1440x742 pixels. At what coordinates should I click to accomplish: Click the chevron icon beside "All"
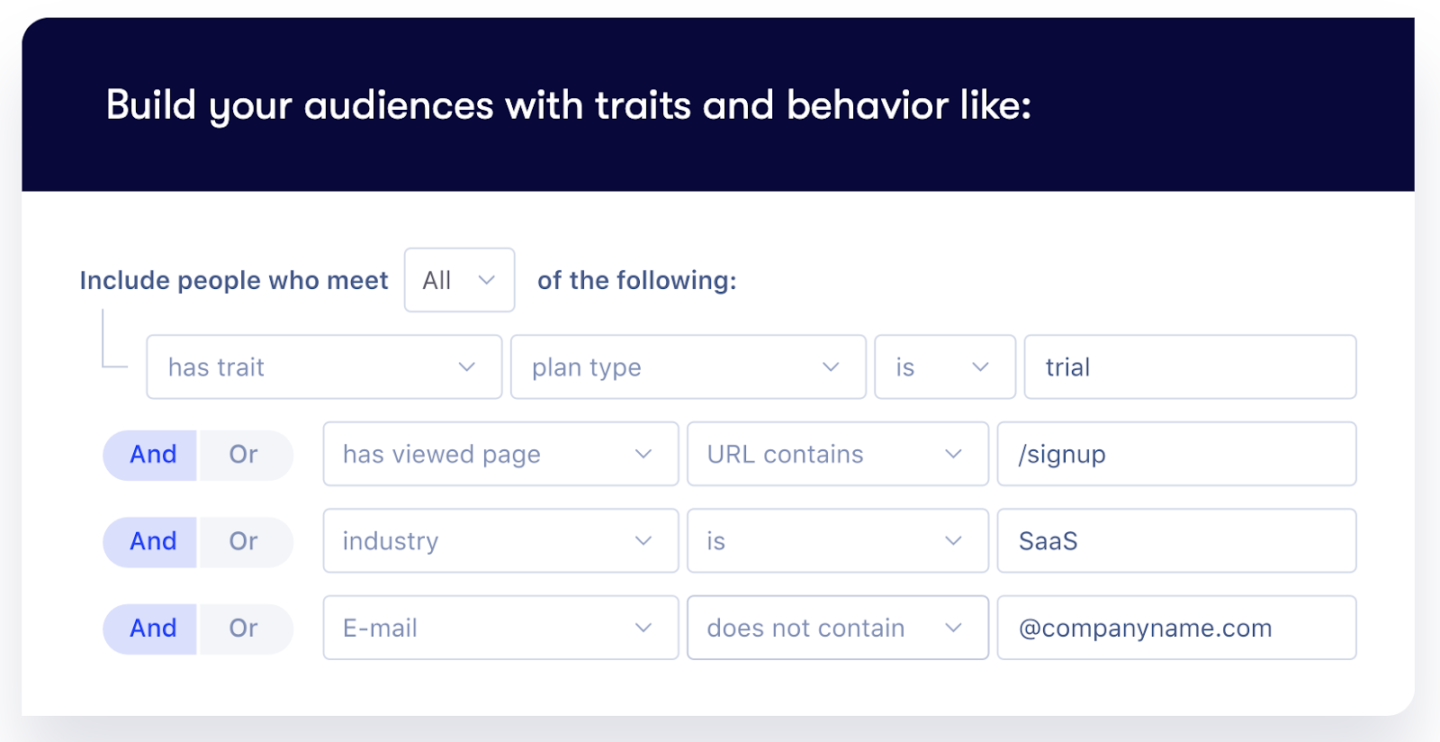[485, 280]
